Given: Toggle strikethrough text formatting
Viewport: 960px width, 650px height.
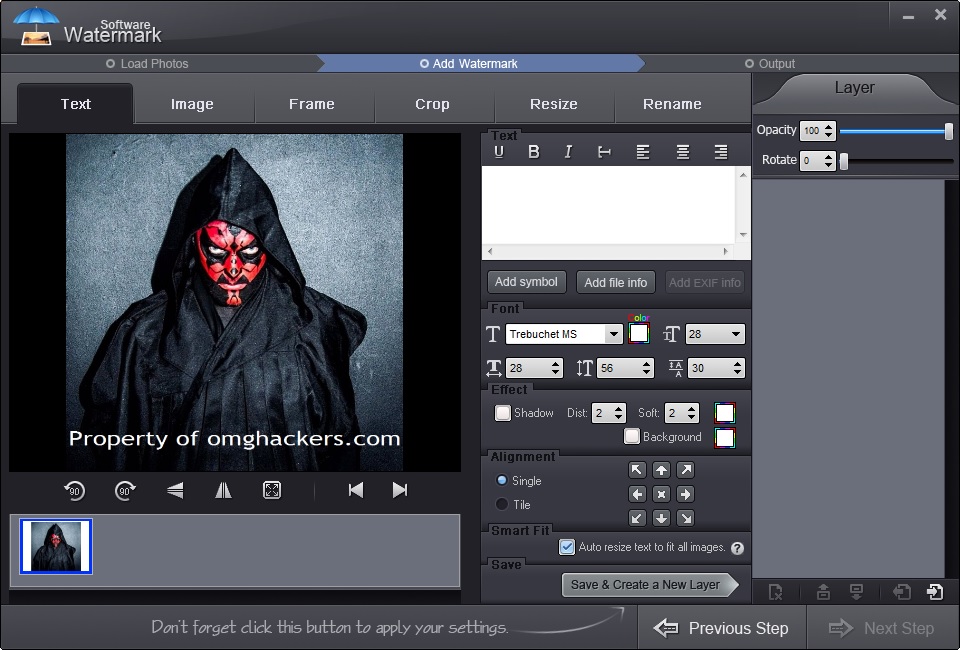Looking at the screenshot, I should tap(604, 152).
